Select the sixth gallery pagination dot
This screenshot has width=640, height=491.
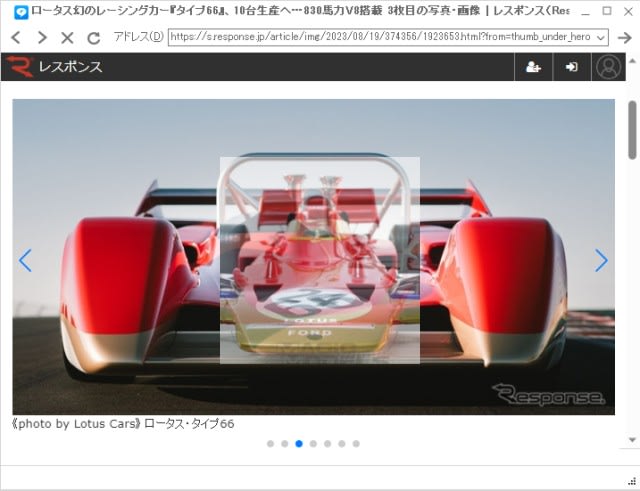click(342, 444)
